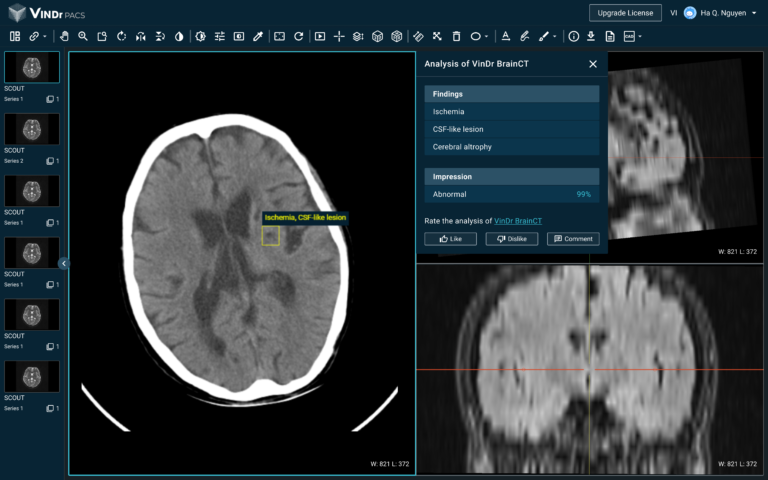Image resolution: width=768 pixels, height=480 pixels.
Task: Activate the crosshairs tool
Action: click(x=339, y=36)
